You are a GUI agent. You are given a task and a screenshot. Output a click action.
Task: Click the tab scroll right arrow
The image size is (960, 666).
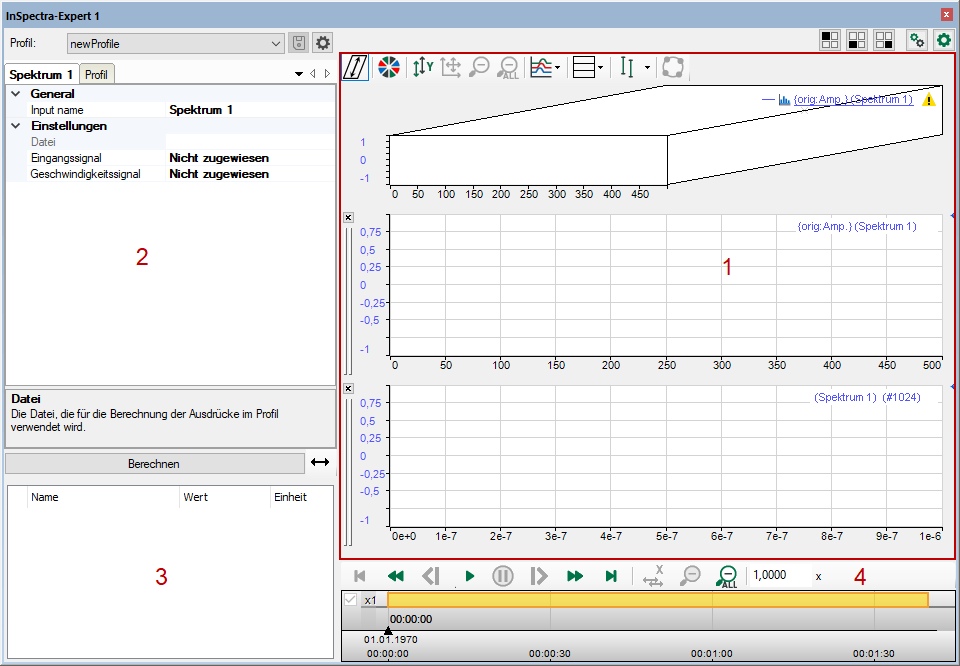click(x=328, y=74)
